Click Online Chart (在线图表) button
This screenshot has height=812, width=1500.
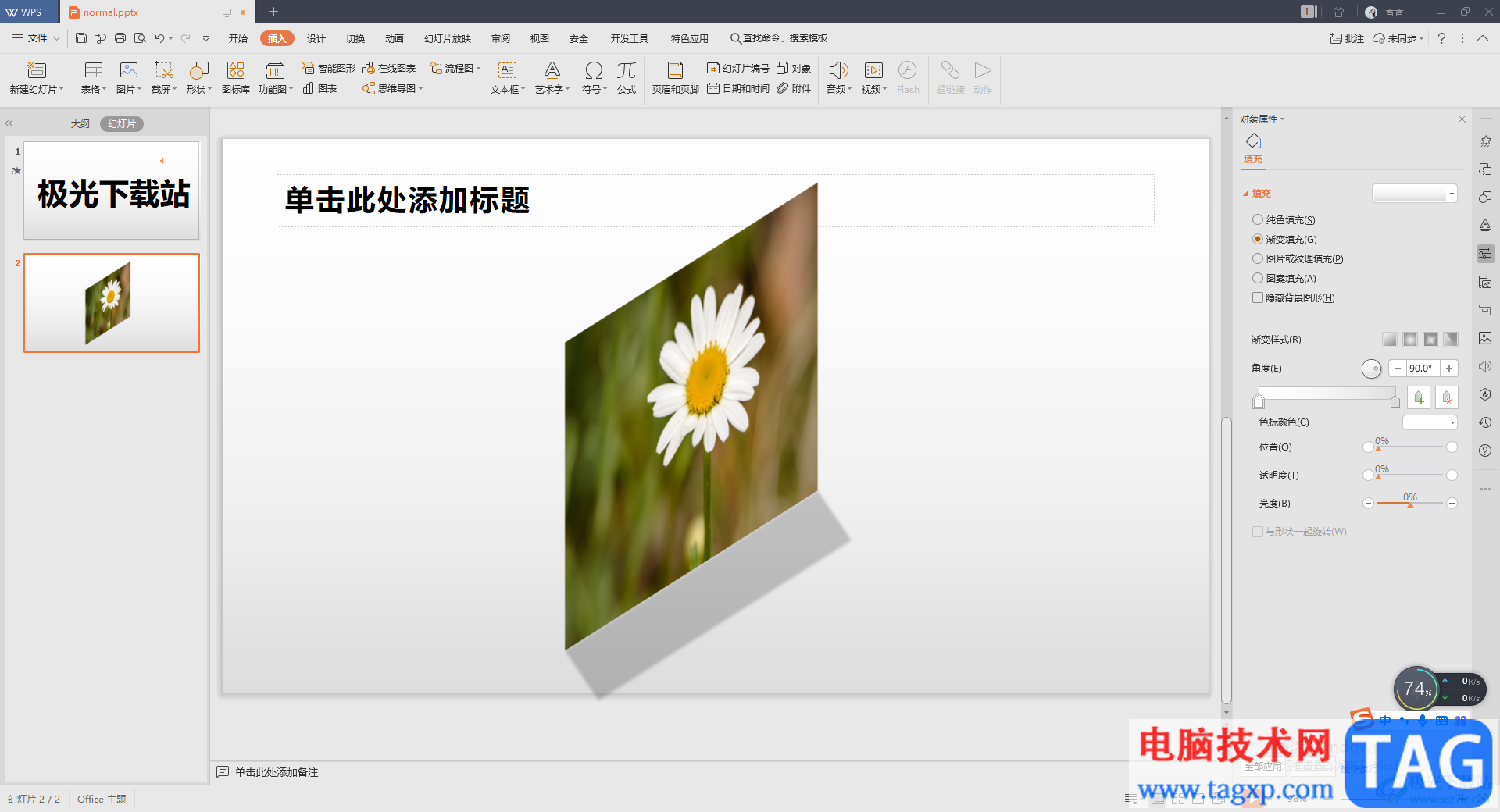pyautogui.click(x=389, y=69)
